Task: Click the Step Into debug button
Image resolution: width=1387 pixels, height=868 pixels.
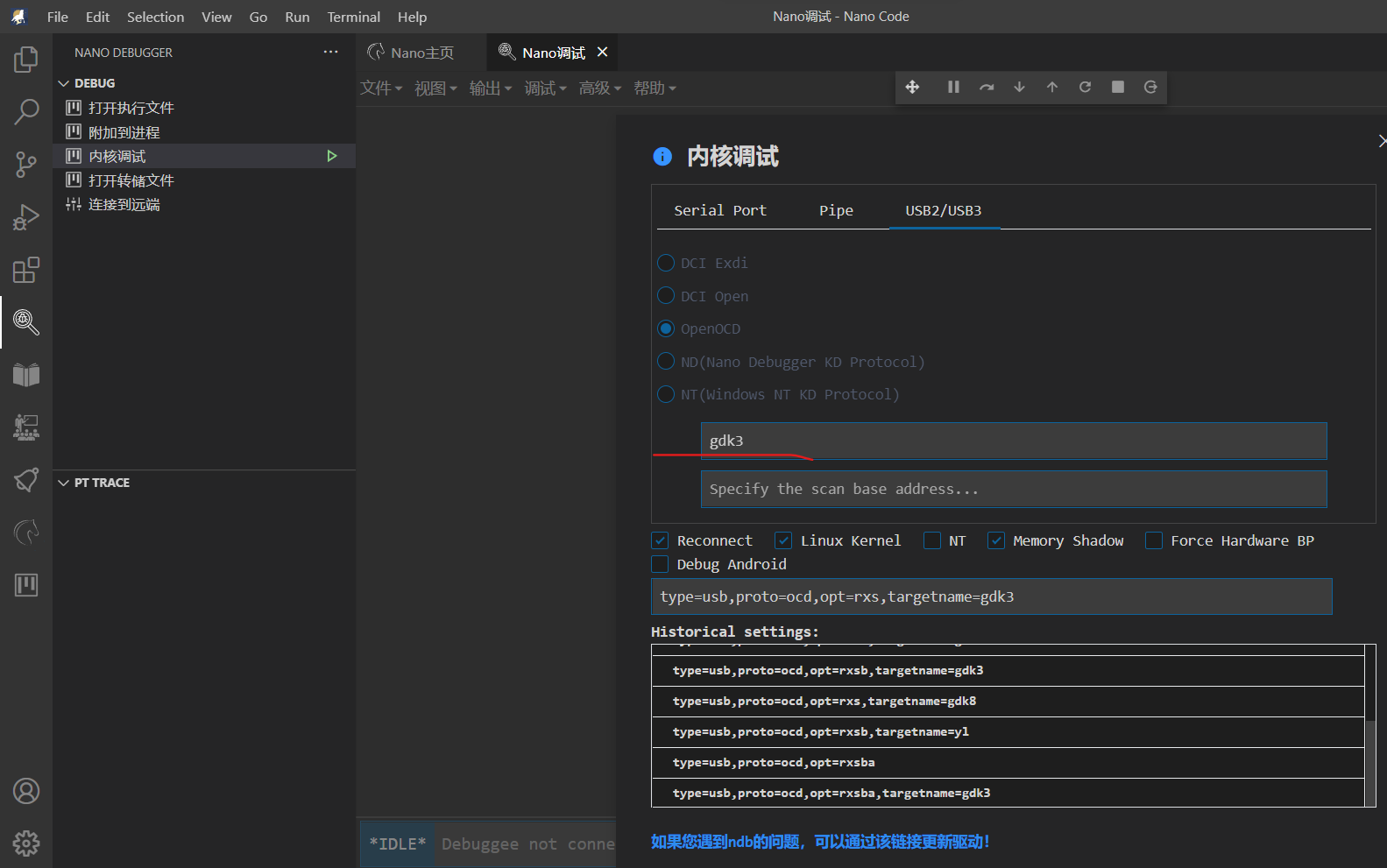Action: [1019, 87]
